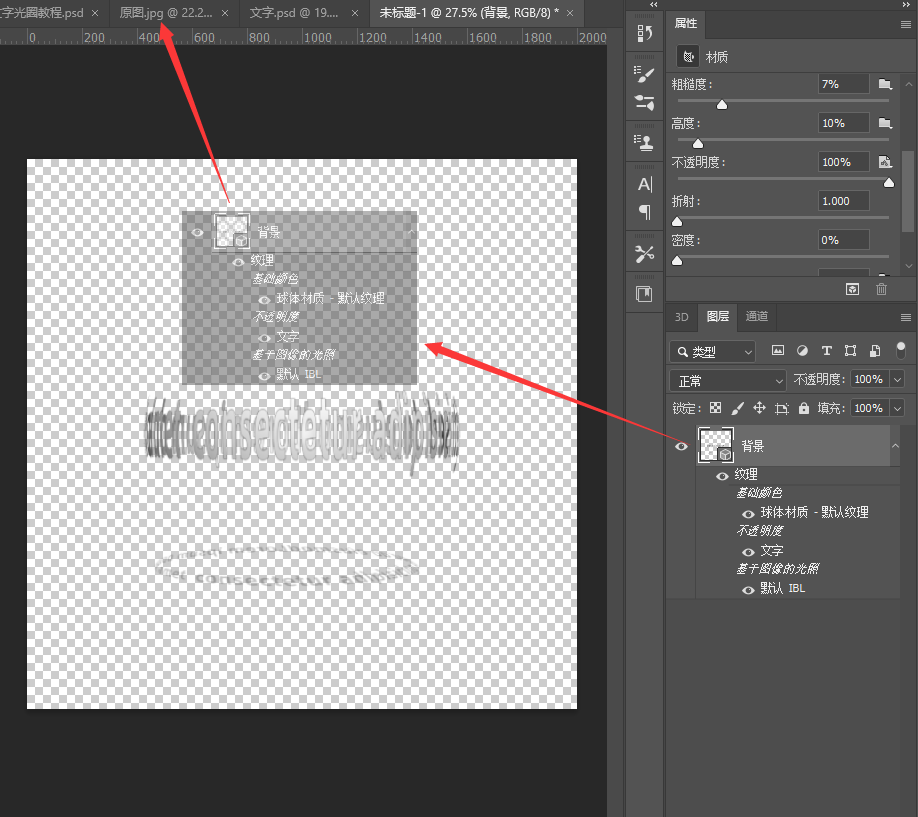
Task: Click the lock-all padlock icon
Action: coord(804,408)
